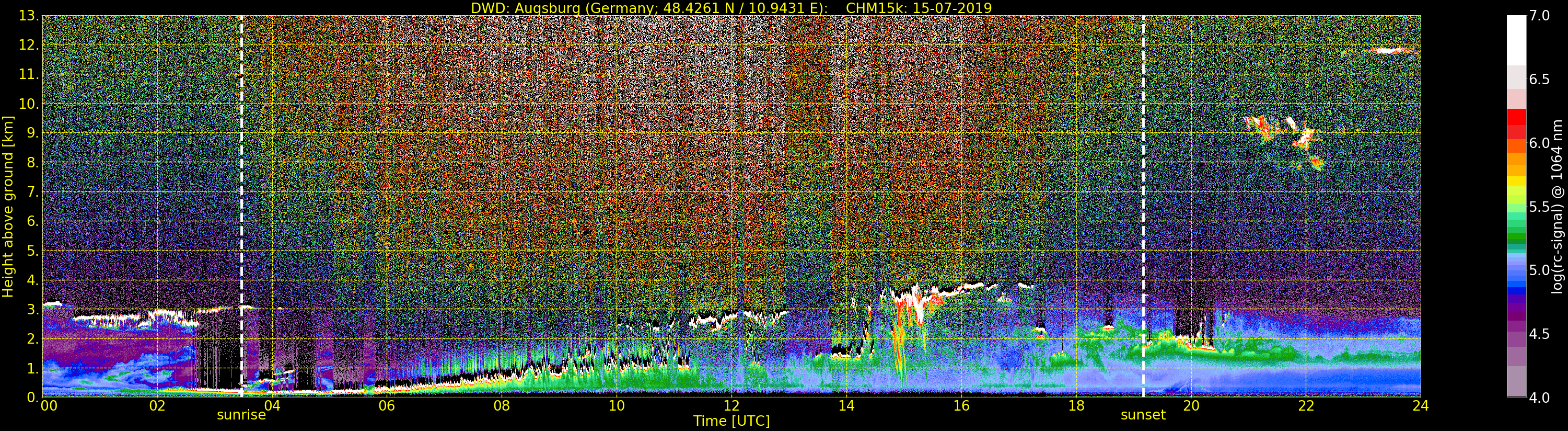Select the "16" time axis tick label
Image resolution: width=1568 pixels, height=431 pixels.
(961, 405)
